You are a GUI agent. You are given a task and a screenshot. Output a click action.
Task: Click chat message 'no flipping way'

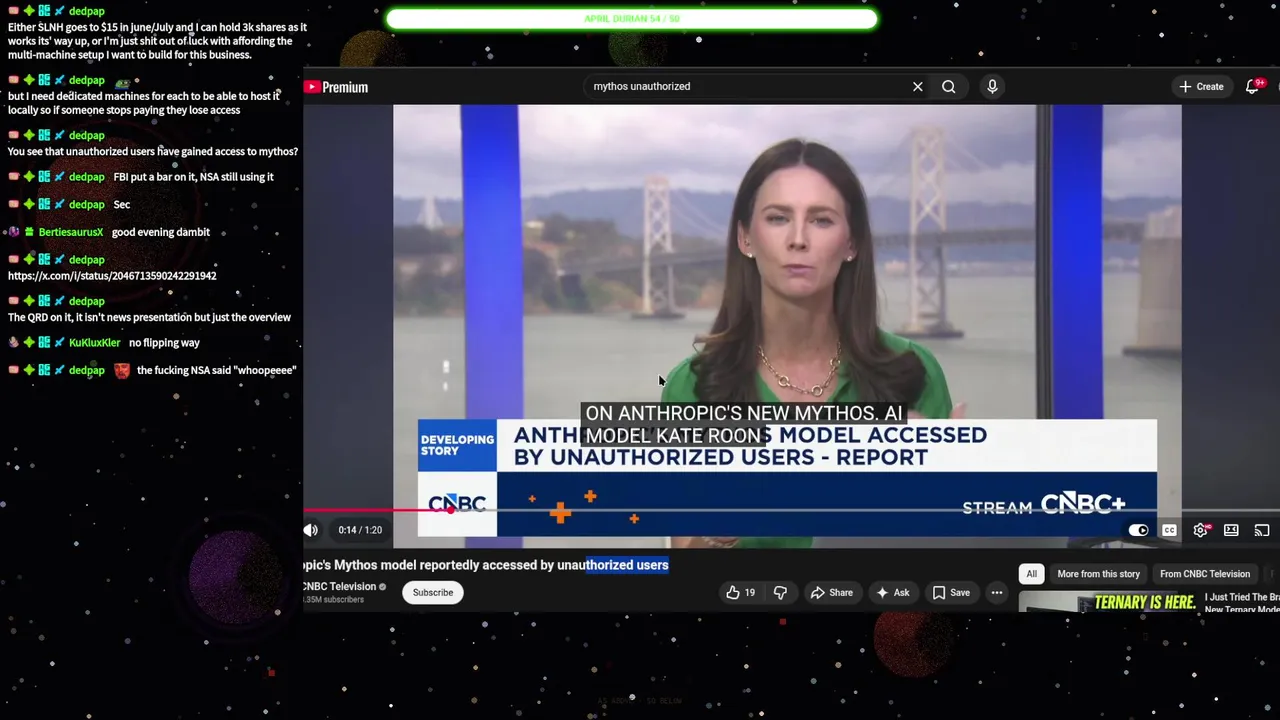pyautogui.click(x=164, y=343)
